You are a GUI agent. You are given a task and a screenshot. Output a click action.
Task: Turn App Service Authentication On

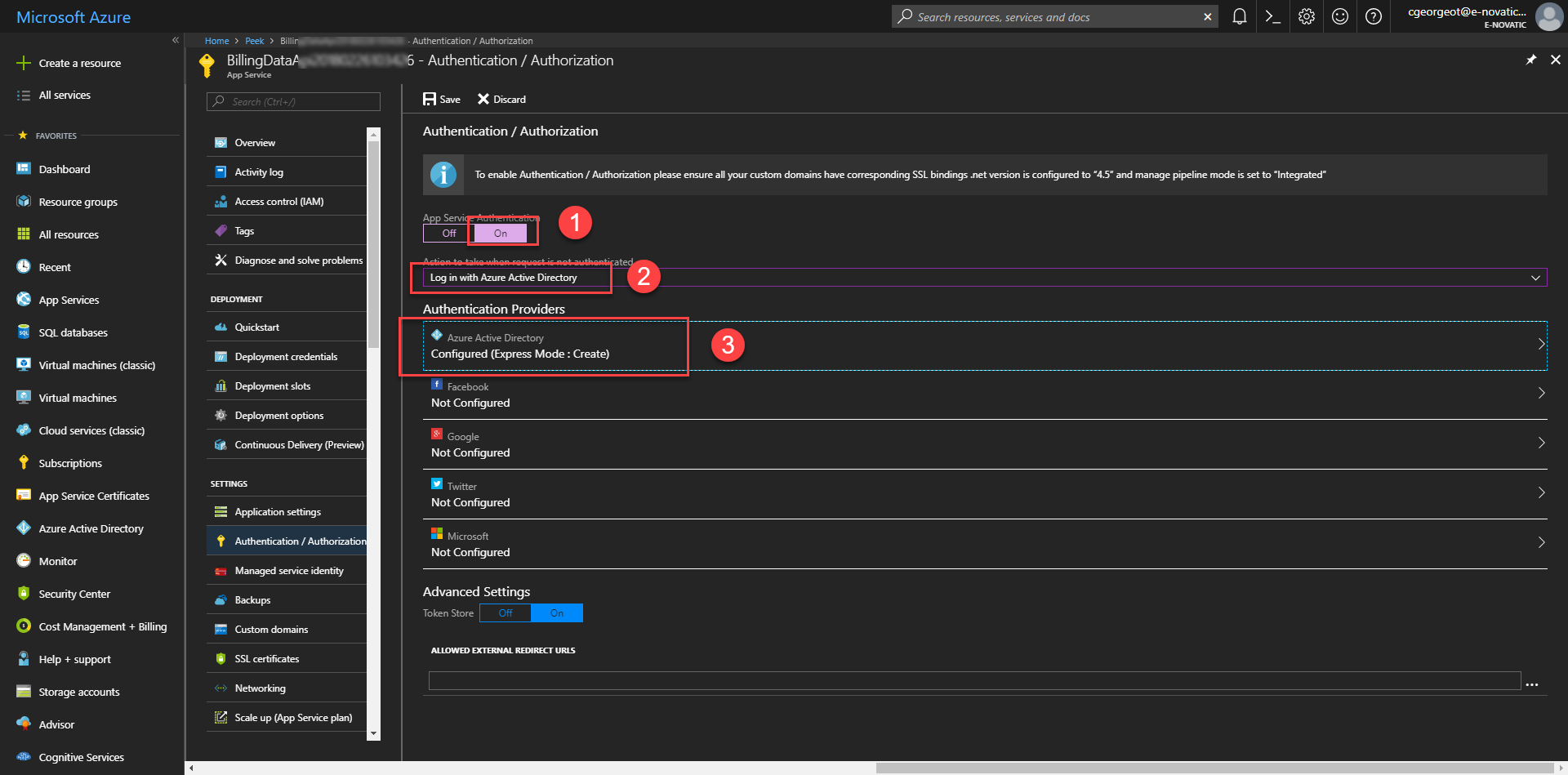click(x=500, y=233)
